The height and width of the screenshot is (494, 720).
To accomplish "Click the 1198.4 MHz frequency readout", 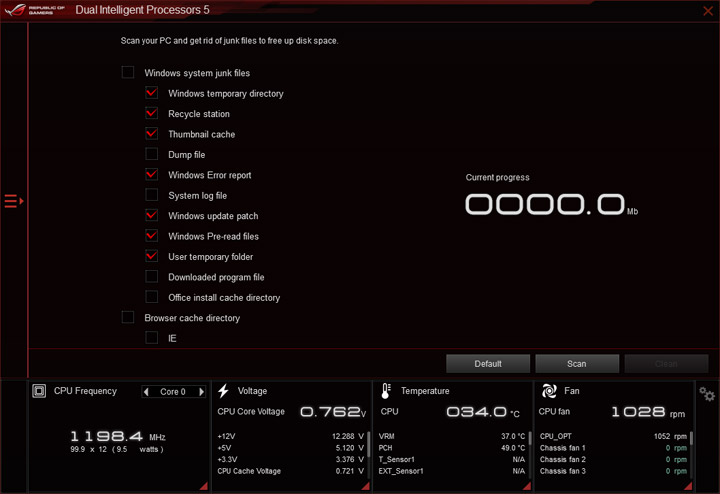I will 118,436.
